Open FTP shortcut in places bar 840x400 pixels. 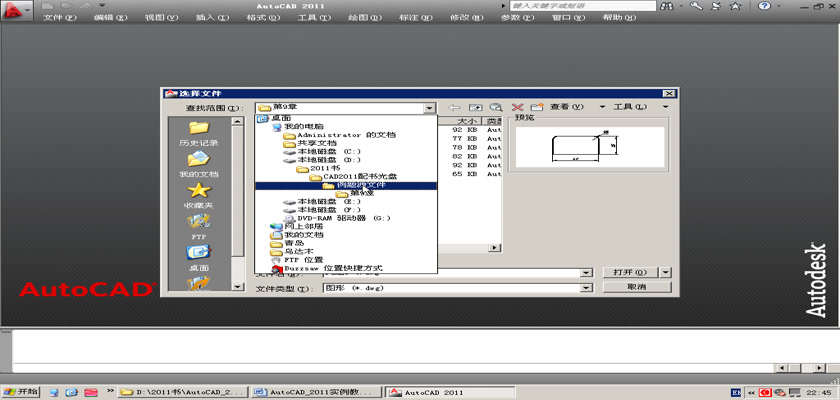[199, 227]
